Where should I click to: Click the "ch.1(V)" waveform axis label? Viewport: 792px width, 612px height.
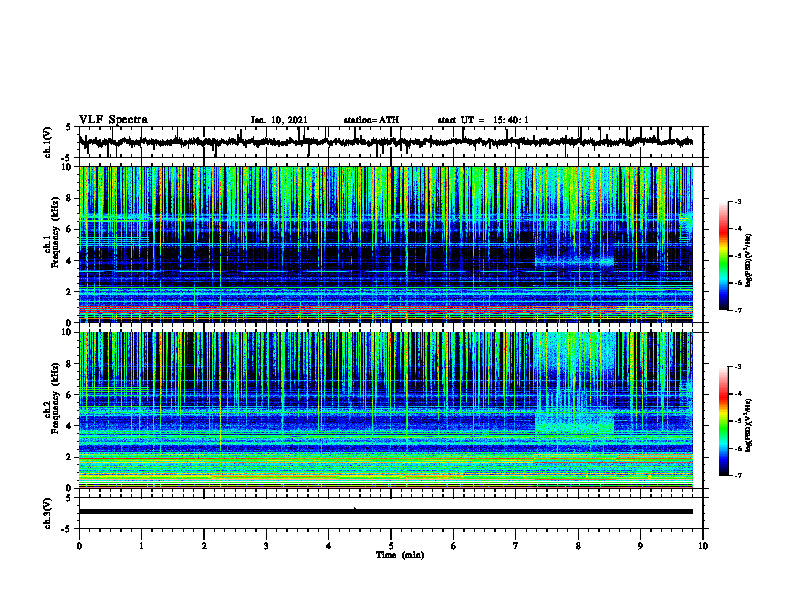pyautogui.click(x=48, y=142)
